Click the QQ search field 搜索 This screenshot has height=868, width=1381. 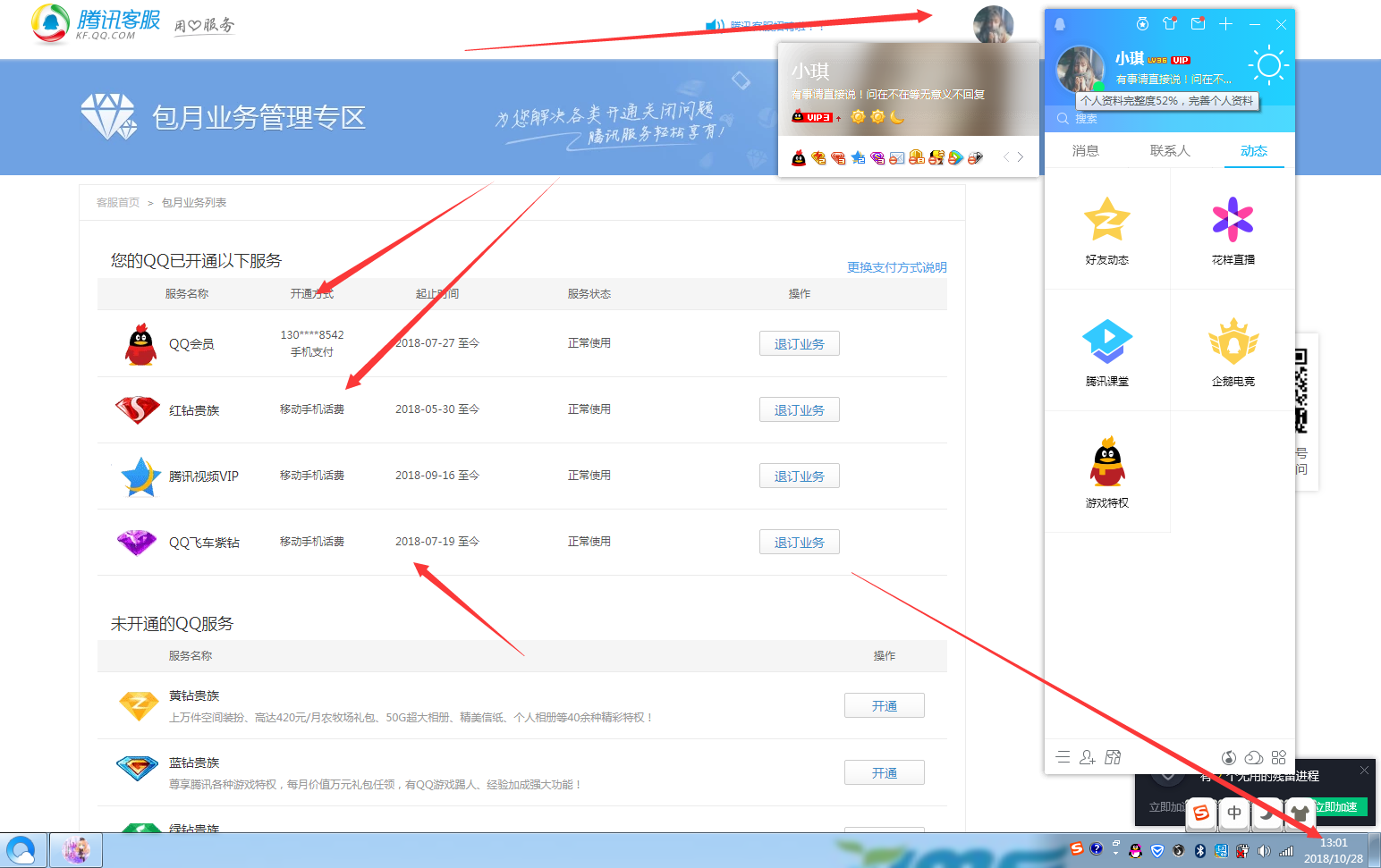point(1170,118)
